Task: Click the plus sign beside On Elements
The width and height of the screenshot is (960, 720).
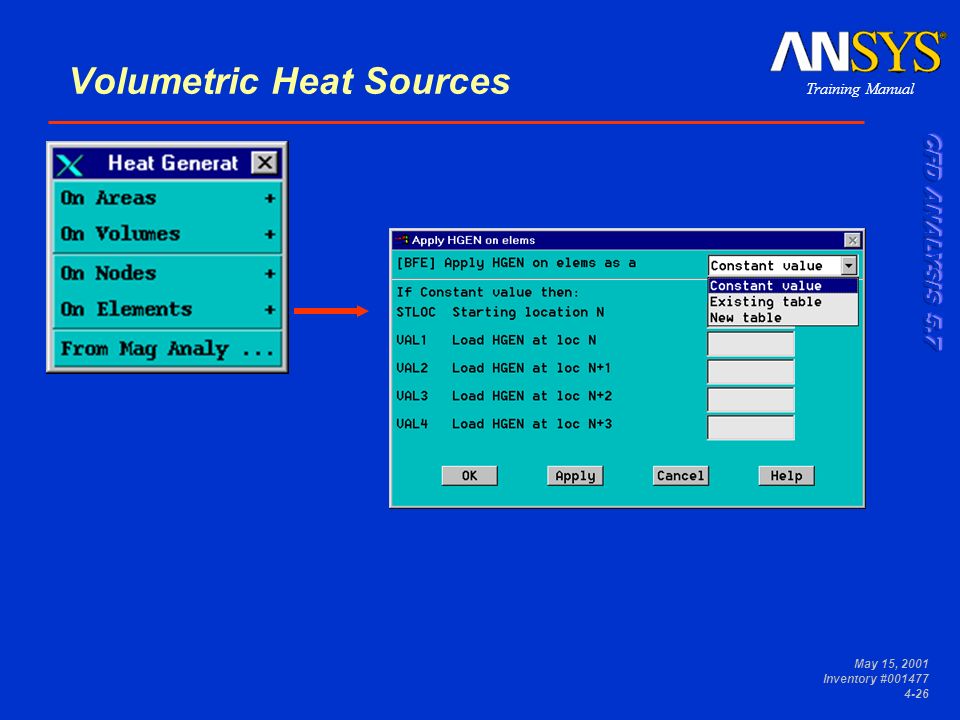Action: 269,310
